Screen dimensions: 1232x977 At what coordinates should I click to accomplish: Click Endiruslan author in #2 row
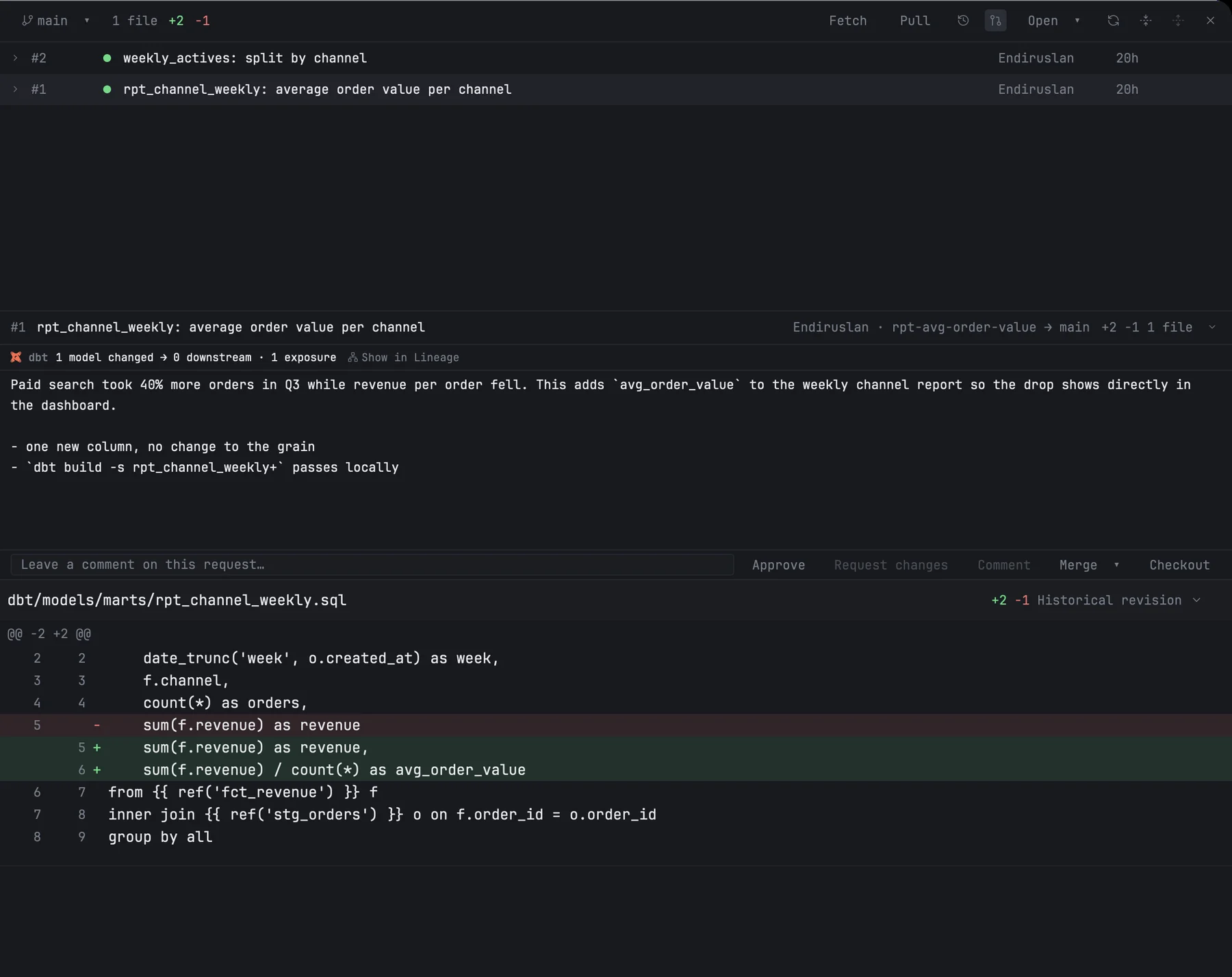click(x=1036, y=58)
